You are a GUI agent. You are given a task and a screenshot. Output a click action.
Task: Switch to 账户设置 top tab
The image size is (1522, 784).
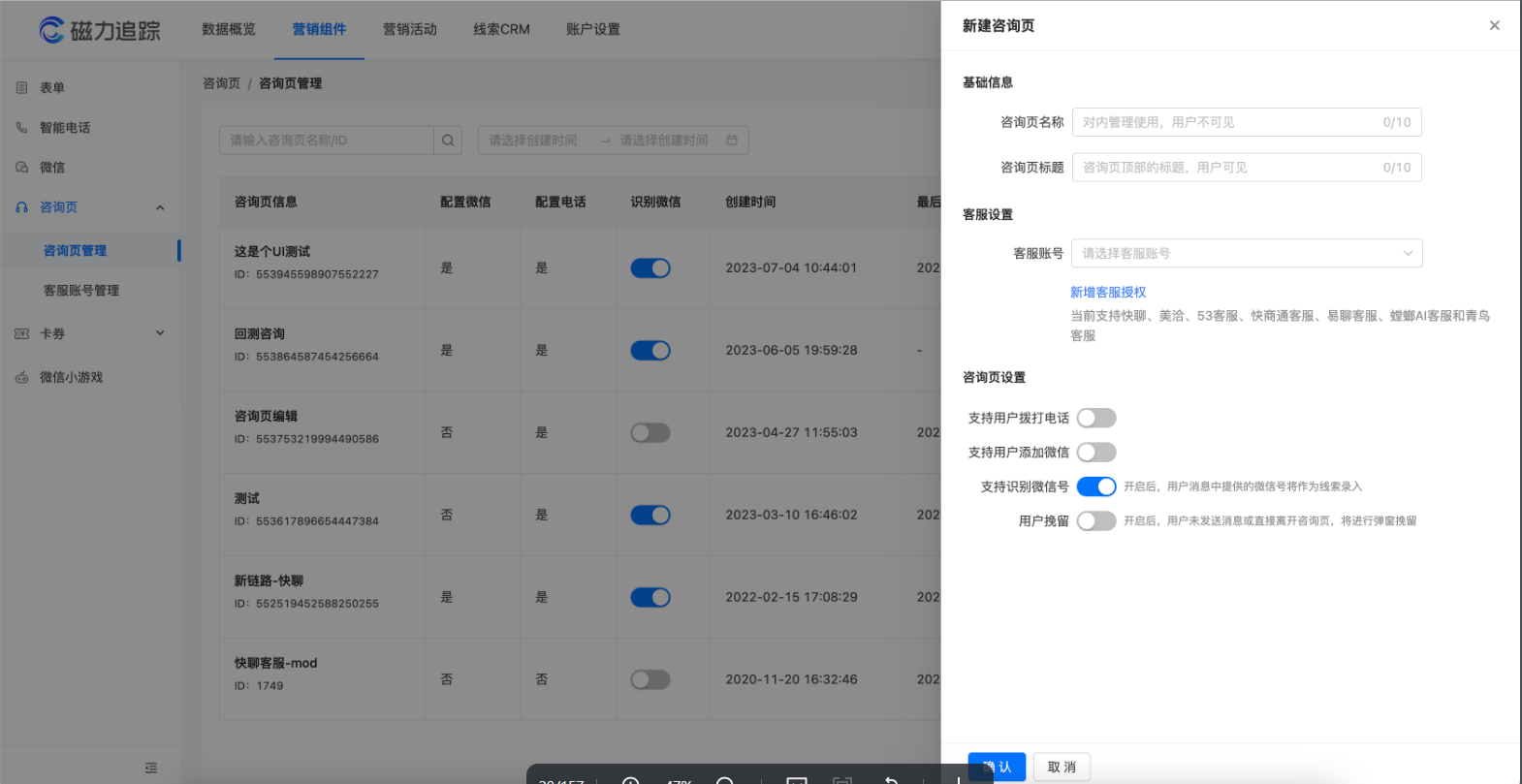pos(593,29)
